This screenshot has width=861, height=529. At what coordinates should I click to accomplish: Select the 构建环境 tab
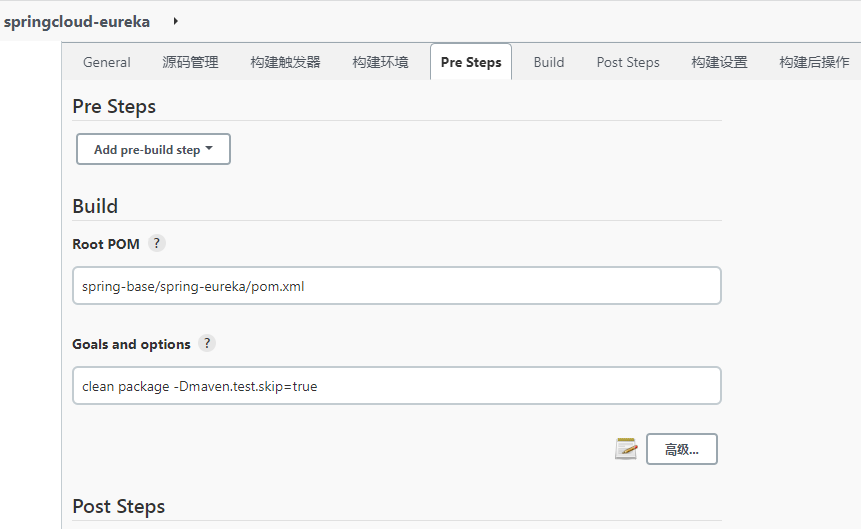click(x=381, y=62)
